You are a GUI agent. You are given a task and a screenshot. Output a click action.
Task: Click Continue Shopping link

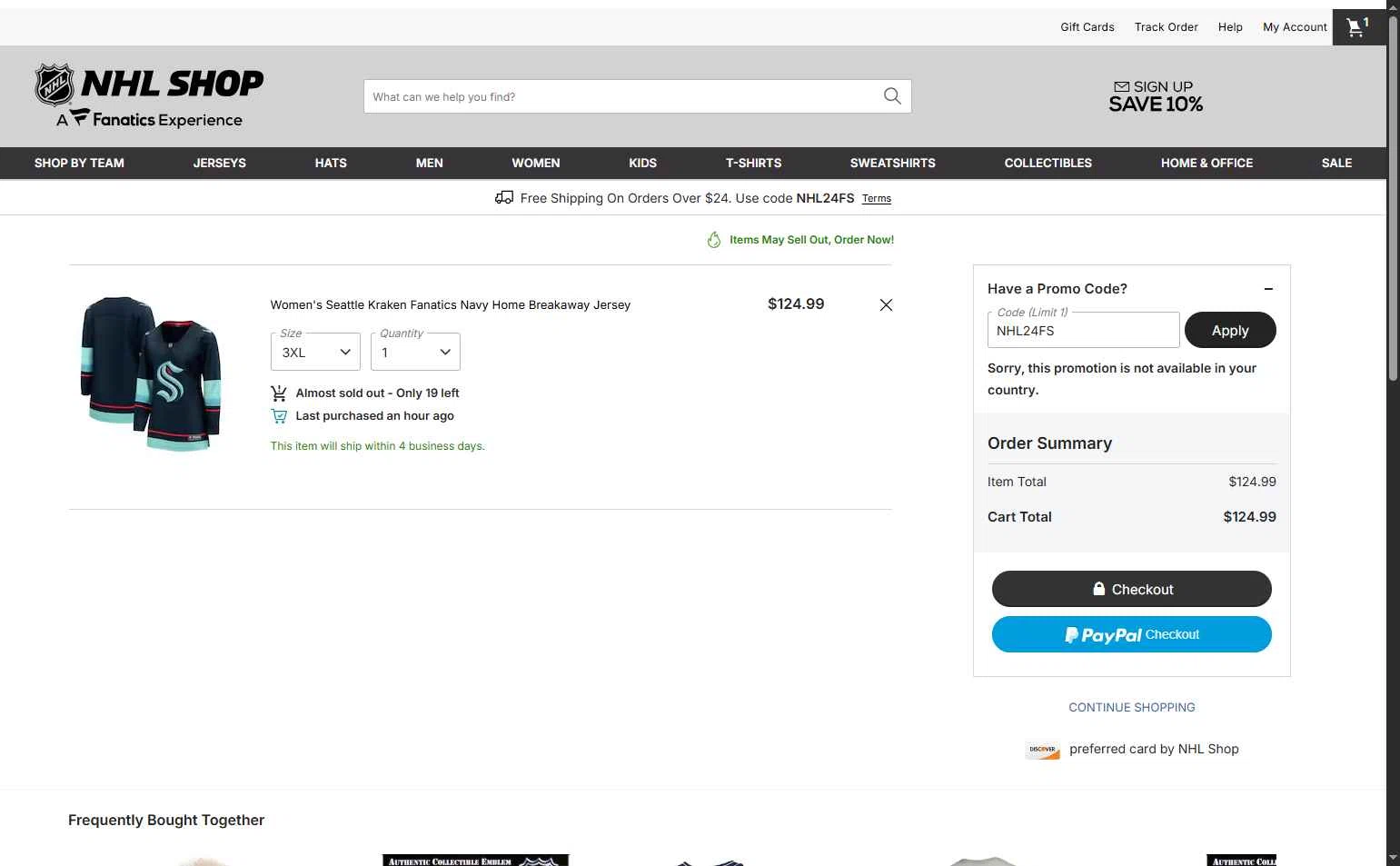pos(1132,707)
